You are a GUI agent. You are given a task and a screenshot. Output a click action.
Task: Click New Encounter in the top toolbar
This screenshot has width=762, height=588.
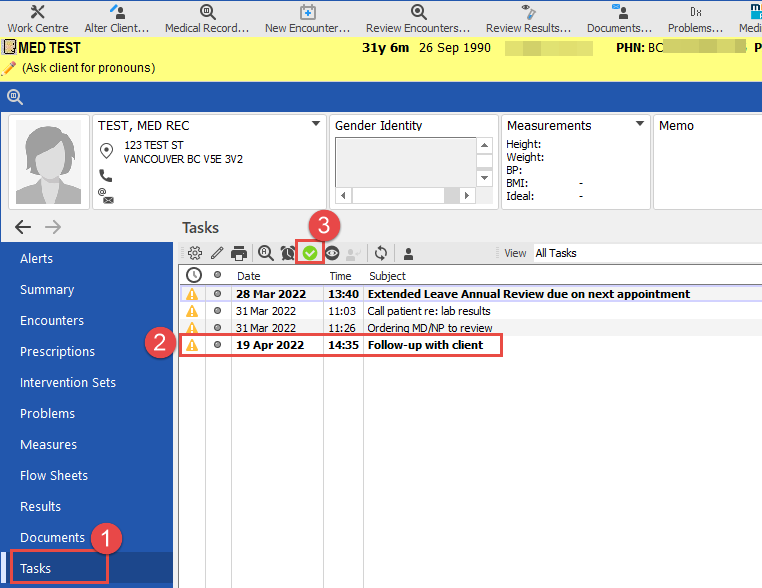coord(307,18)
